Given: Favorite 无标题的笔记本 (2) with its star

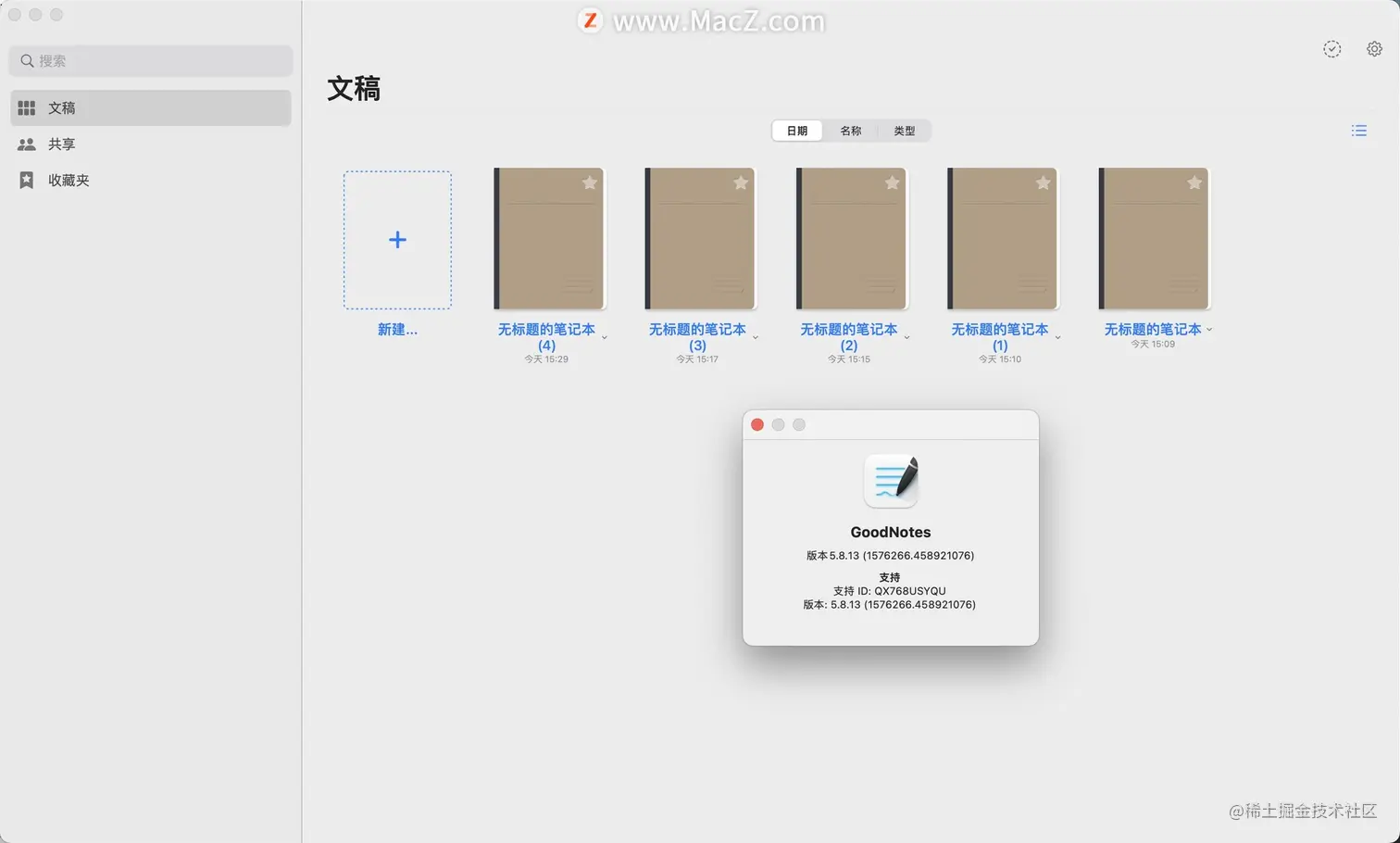Looking at the screenshot, I should tap(893, 182).
